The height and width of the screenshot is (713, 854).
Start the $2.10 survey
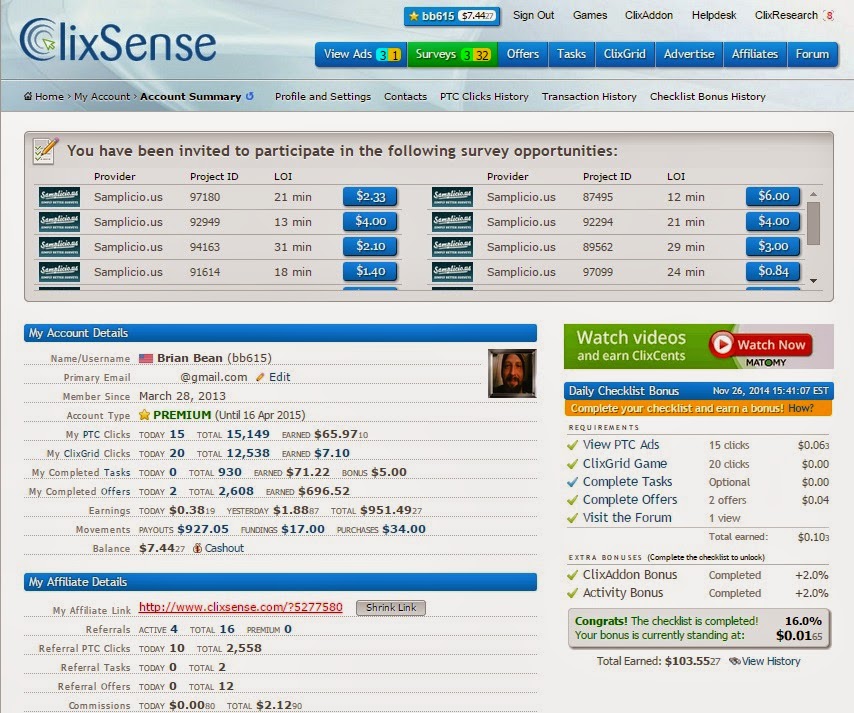(x=370, y=246)
